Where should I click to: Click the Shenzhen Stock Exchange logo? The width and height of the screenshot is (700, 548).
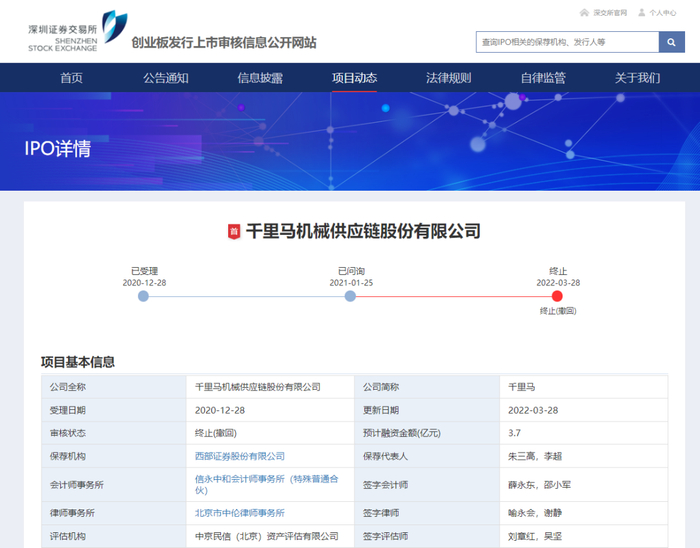click(x=78, y=32)
